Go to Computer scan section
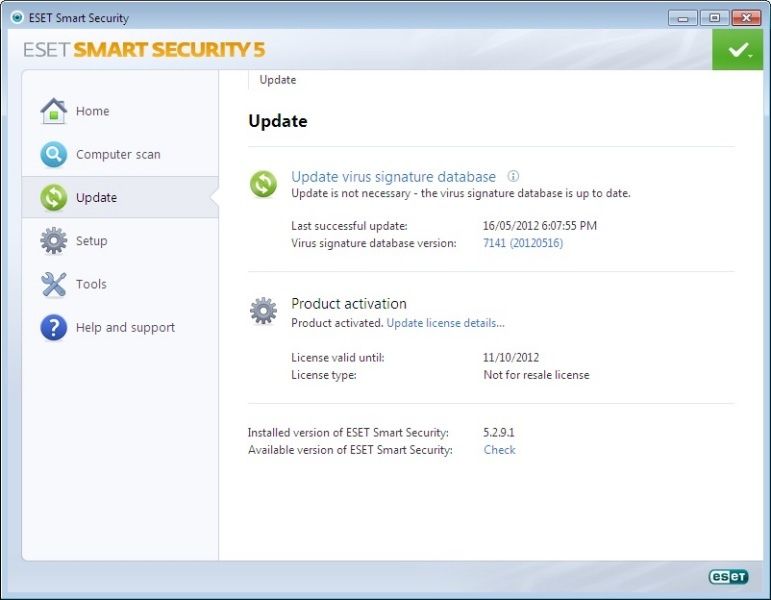The width and height of the screenshot is (771, 600). 120,154
